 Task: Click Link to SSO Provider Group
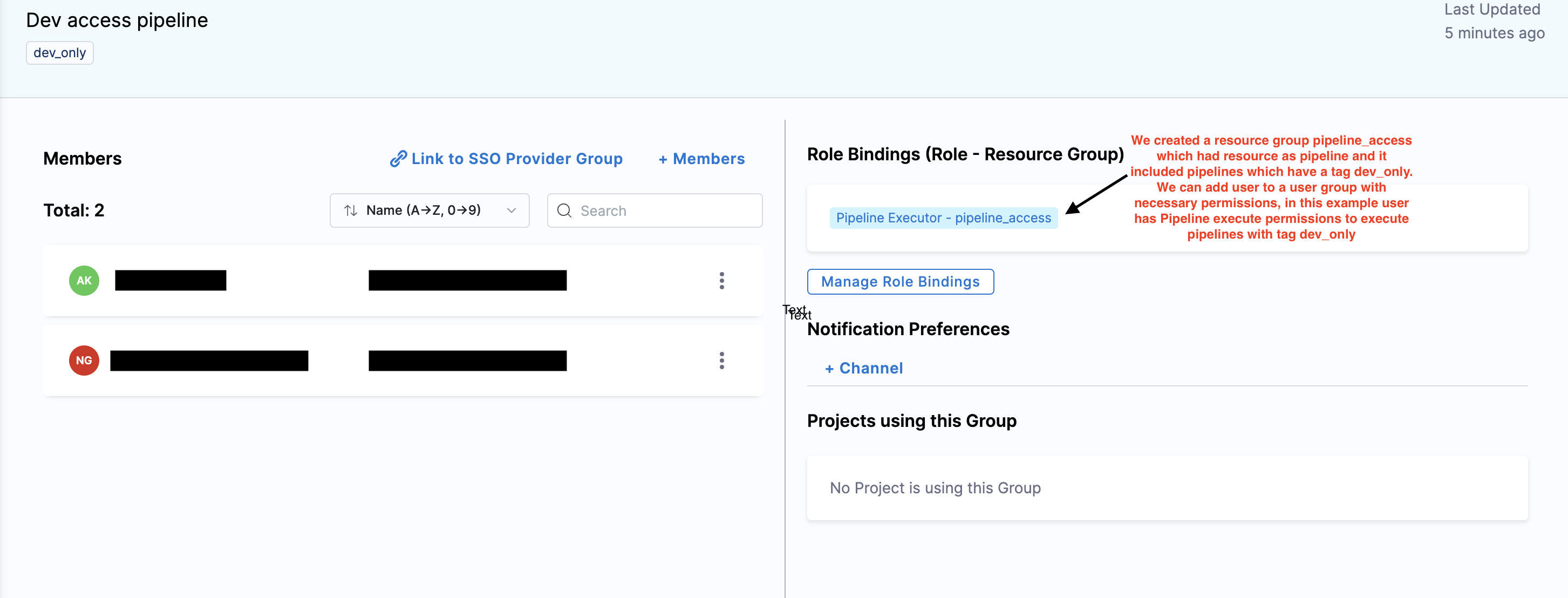point(516,159)
